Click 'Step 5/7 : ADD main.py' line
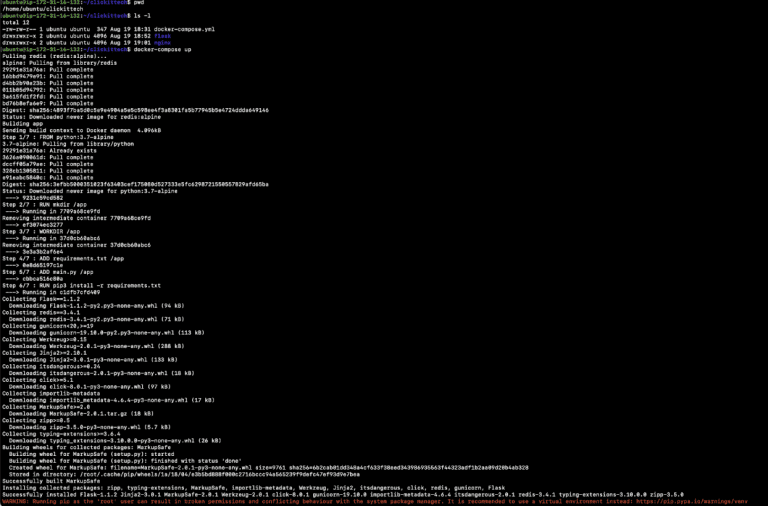The height and width of the screenshot is (506, 768). (45, 271)
